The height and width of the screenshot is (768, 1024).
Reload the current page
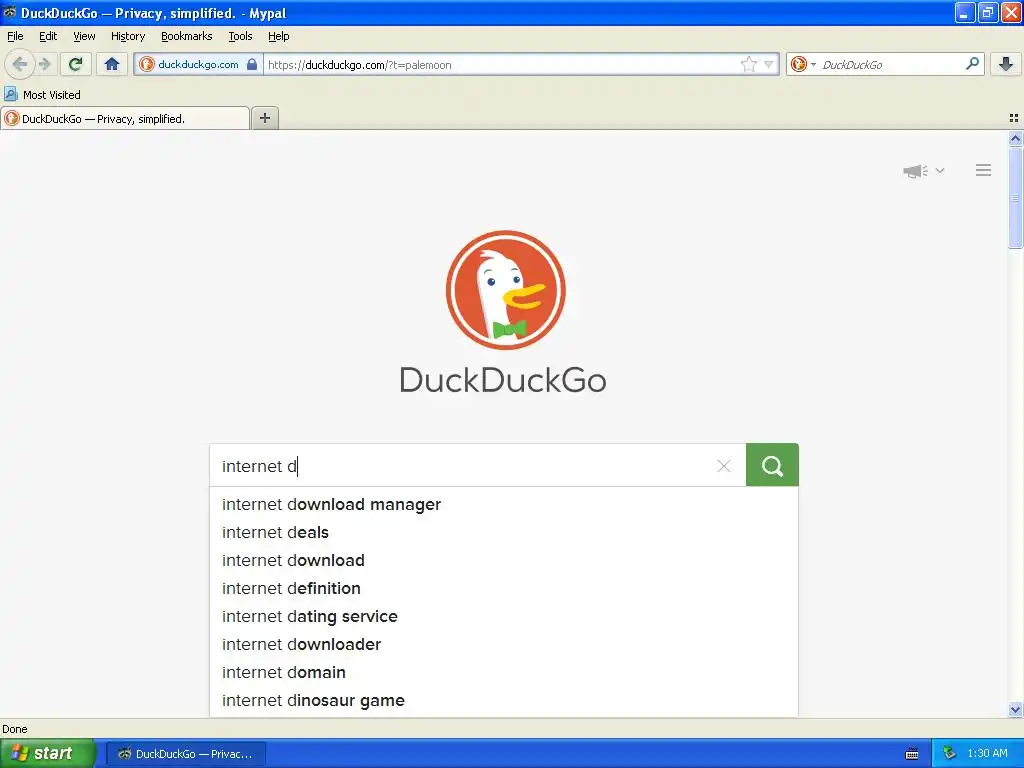[x=75, y=64]
